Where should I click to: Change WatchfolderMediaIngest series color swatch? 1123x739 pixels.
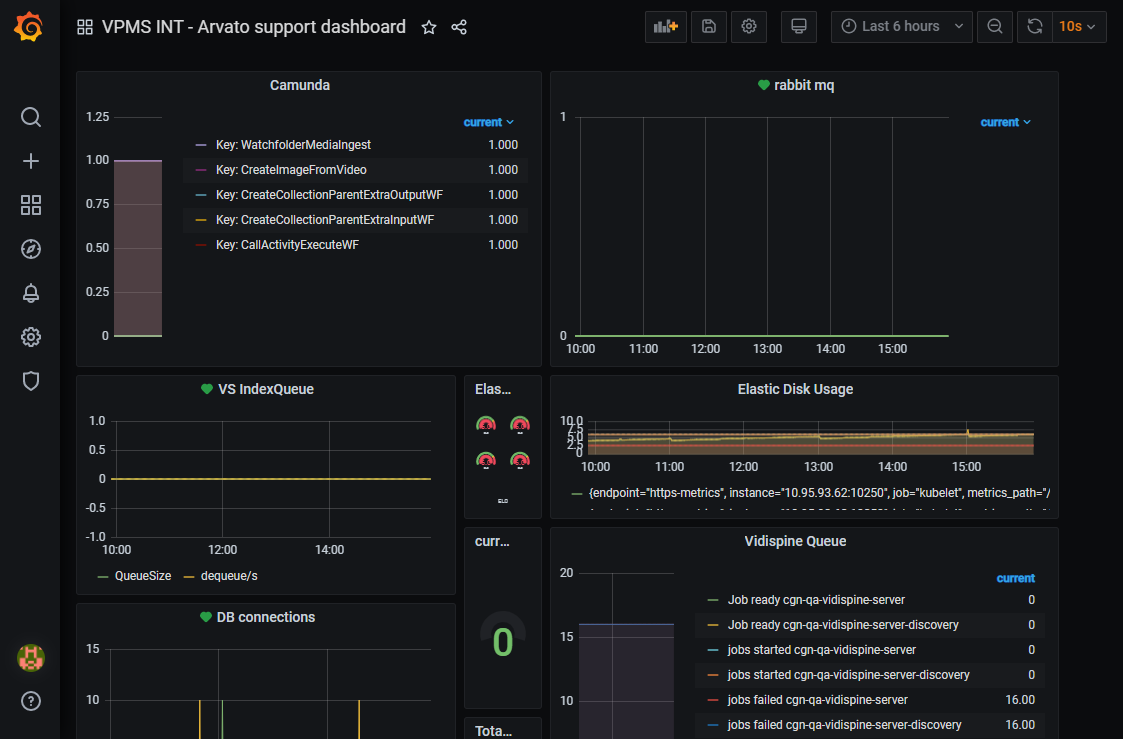tap(201, 145)
